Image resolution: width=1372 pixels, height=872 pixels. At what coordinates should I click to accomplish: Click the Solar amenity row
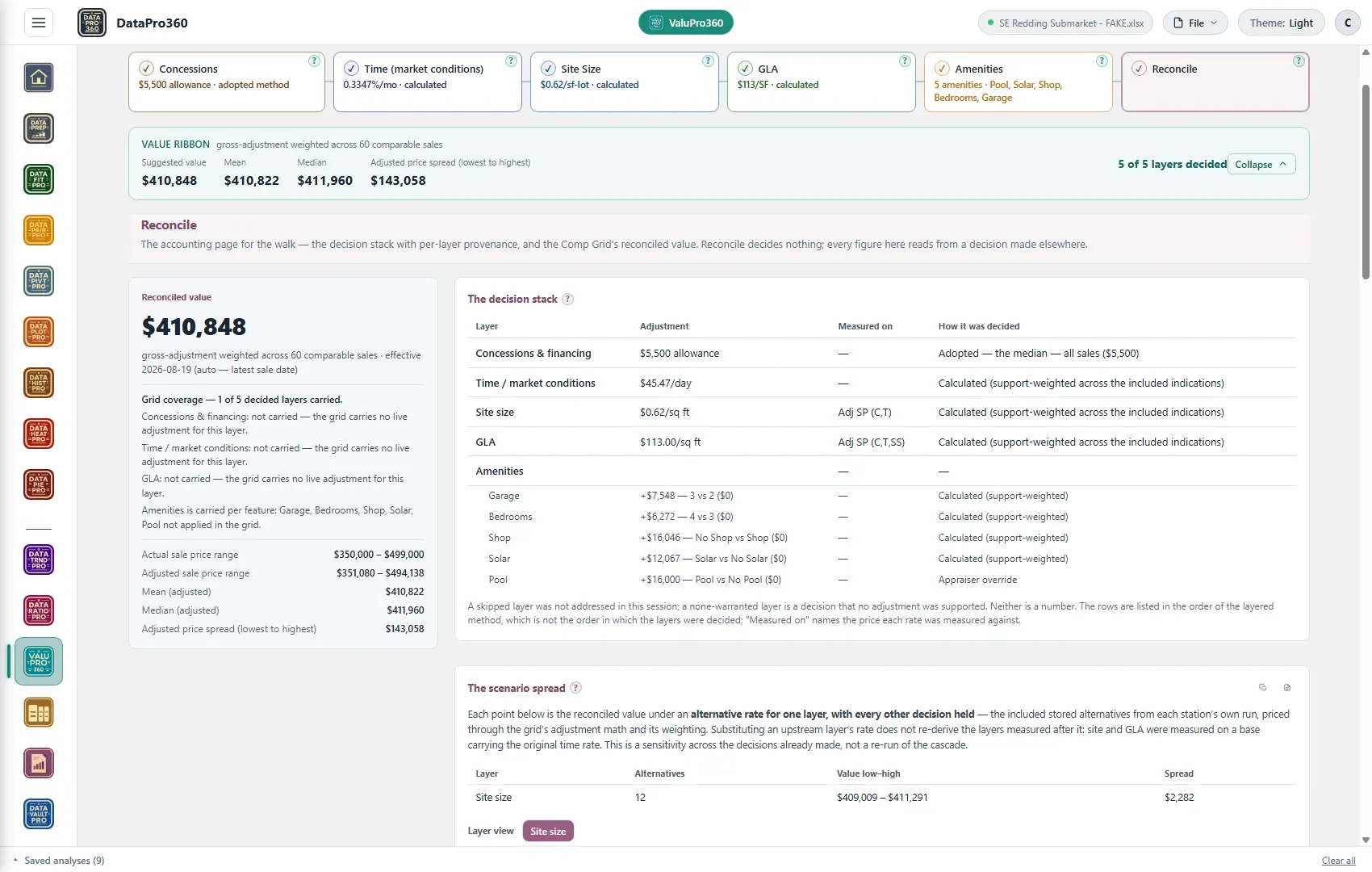point(881,559)
